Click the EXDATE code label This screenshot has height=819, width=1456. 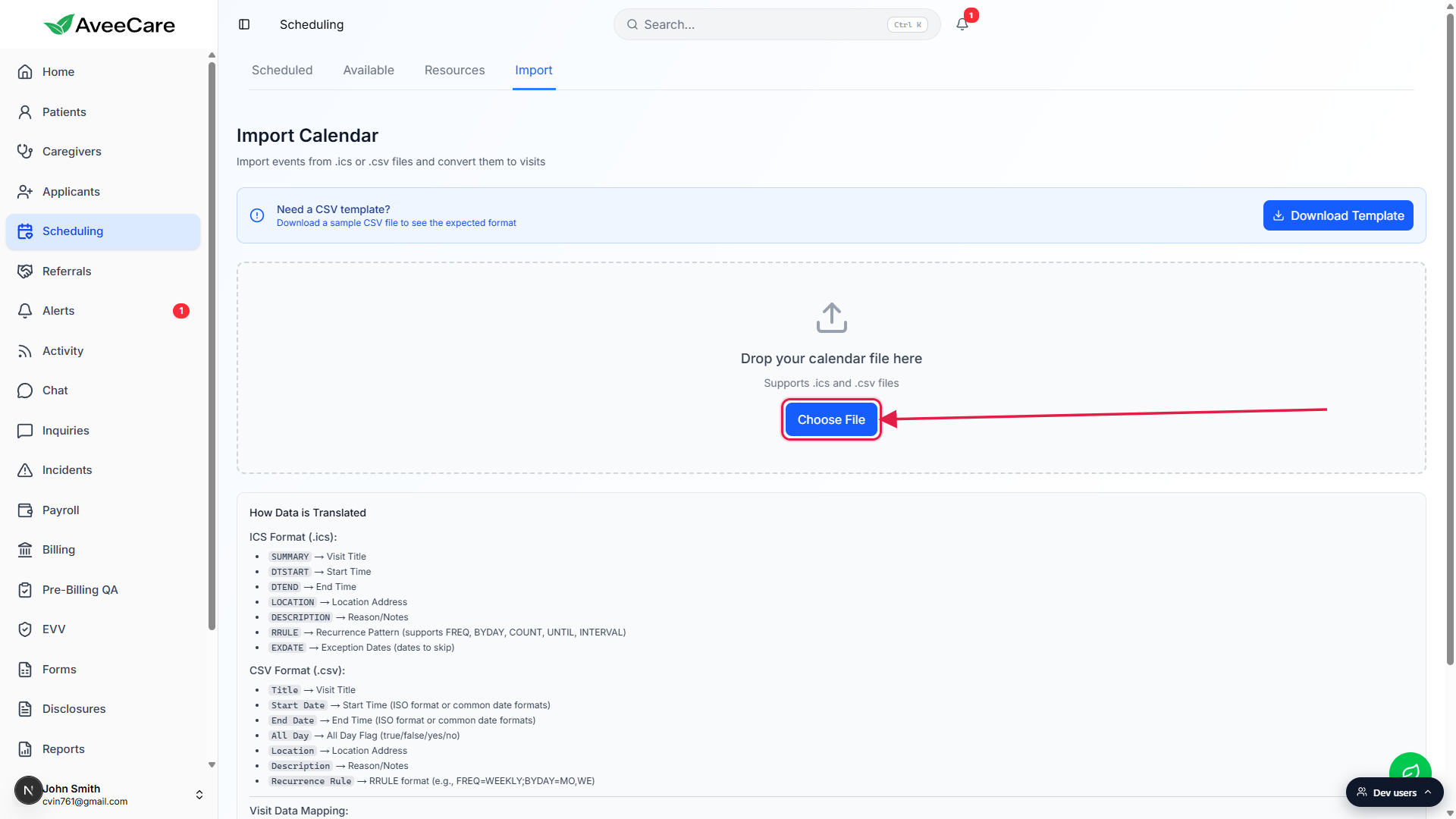tap(287, 648)
